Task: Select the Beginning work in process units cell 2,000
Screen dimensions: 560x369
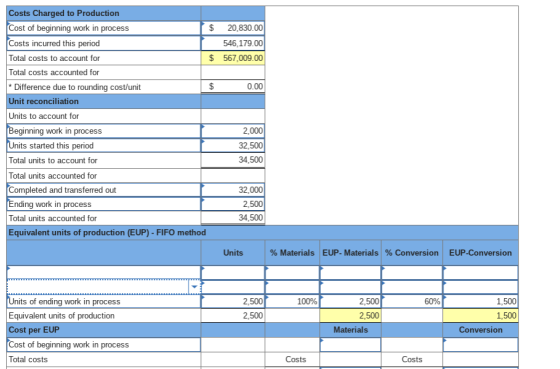Action: pos(233,131)
